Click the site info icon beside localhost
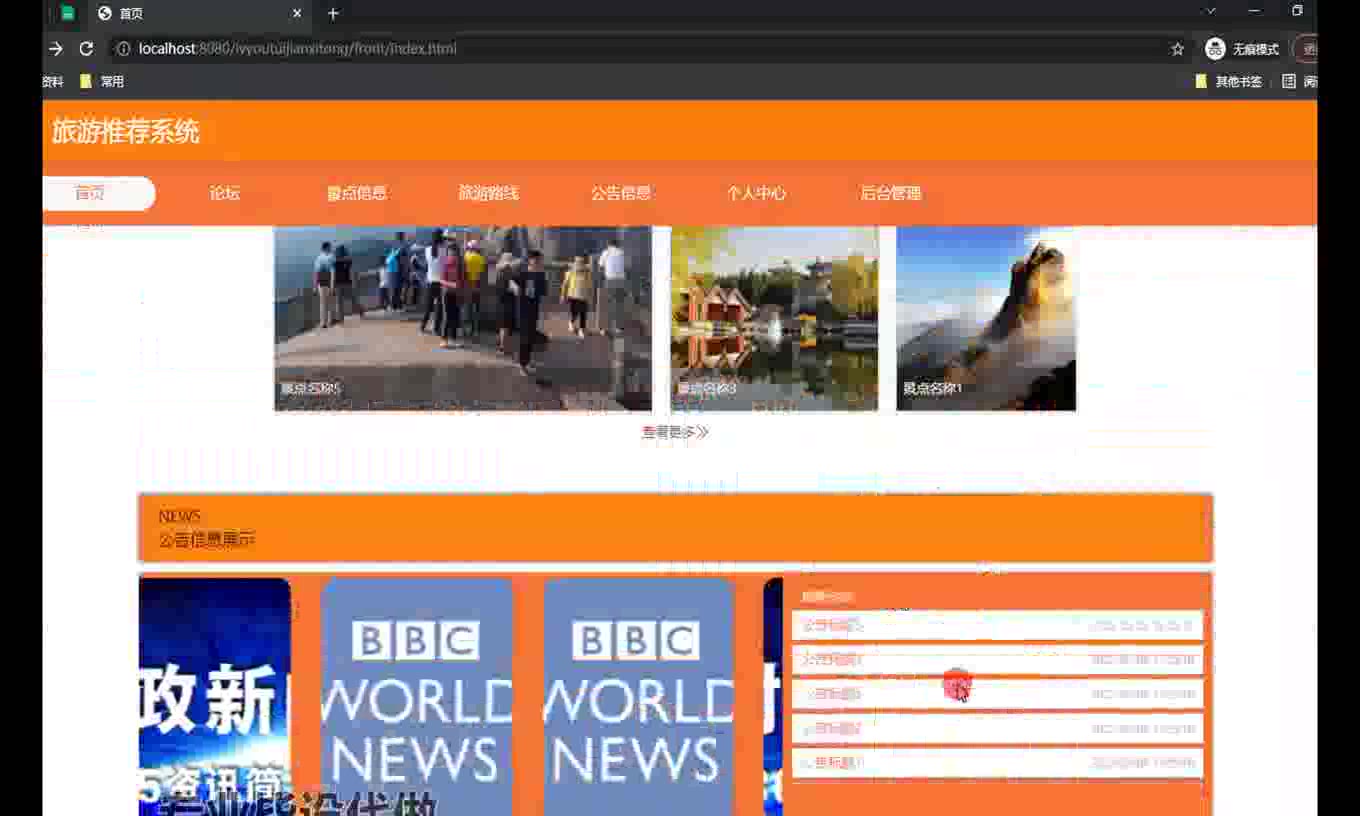 click(122, 49)
